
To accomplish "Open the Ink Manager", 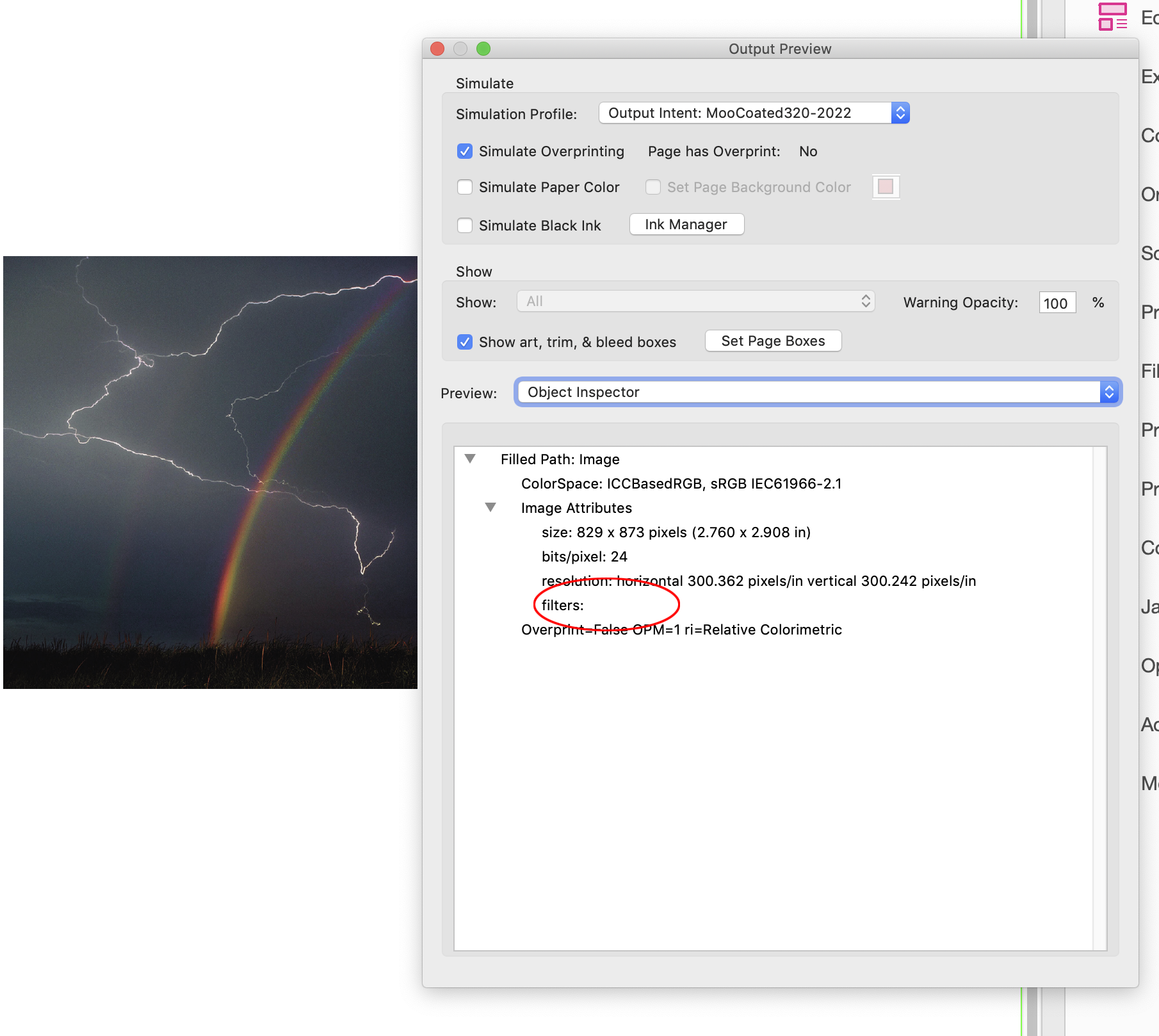I will pos(686,224).
